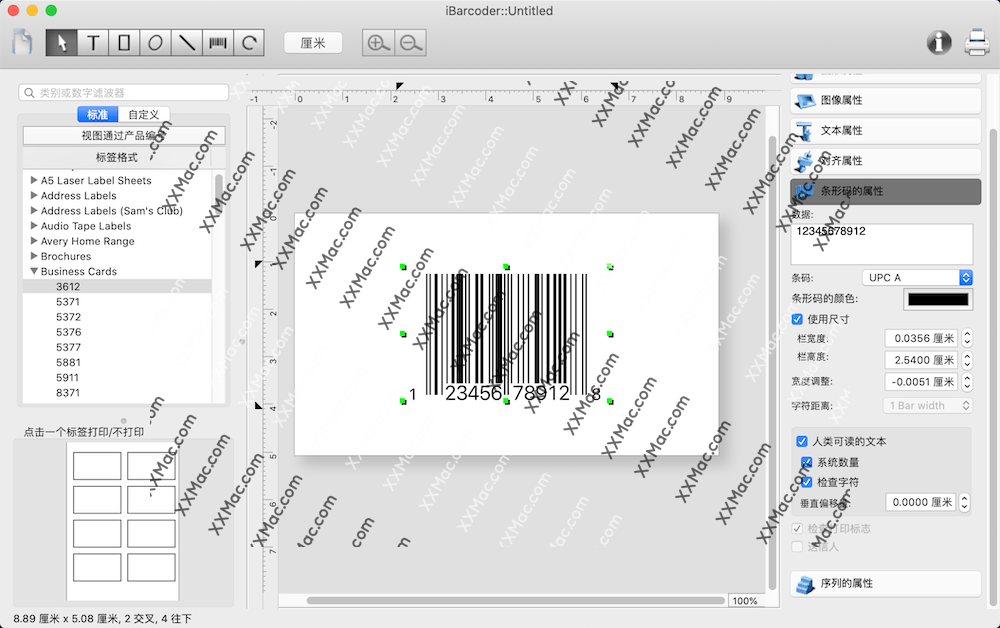Collapse the Business Cards category
Image resolution: width=1000 pixels, height=628 pixels.
pos(33,271)
